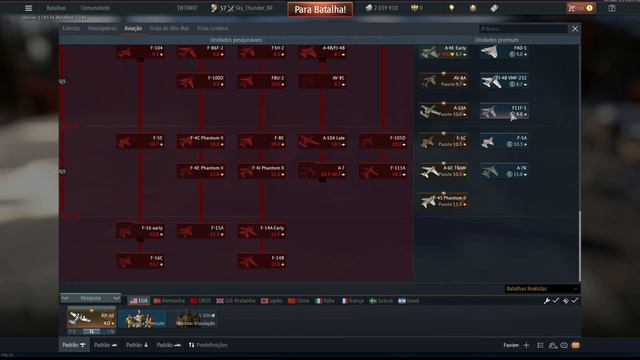
Task: Switch to the Frota do Alto-Mar tab
Action: click(x=169, y=28)
